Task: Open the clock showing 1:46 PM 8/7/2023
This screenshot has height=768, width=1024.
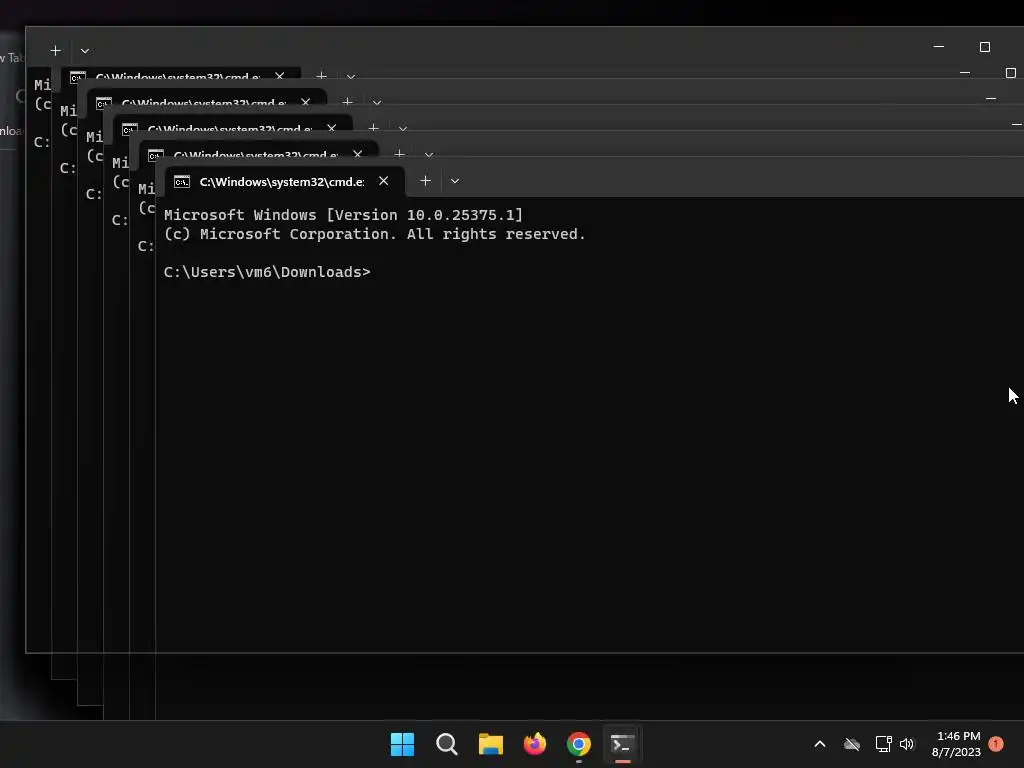Action: point(957,744)
